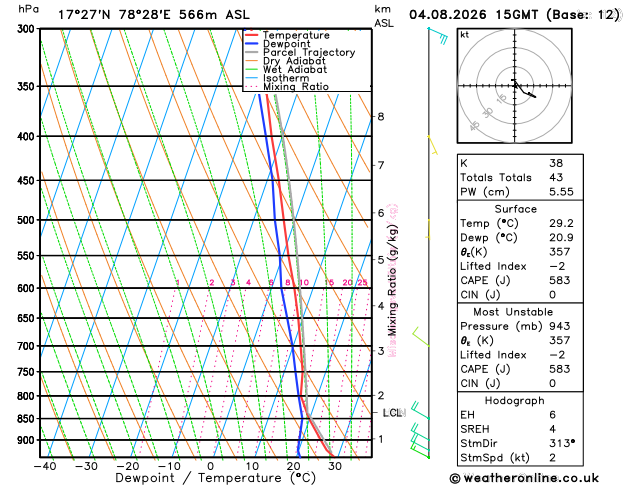This screenshot has width=629, height=486.
Task: Click the 500 hPa pressure label
Action: coord(28,220)
